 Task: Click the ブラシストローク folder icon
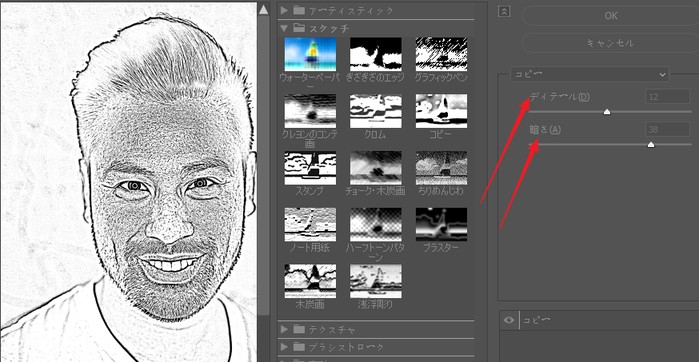click(x=299, y=347)
